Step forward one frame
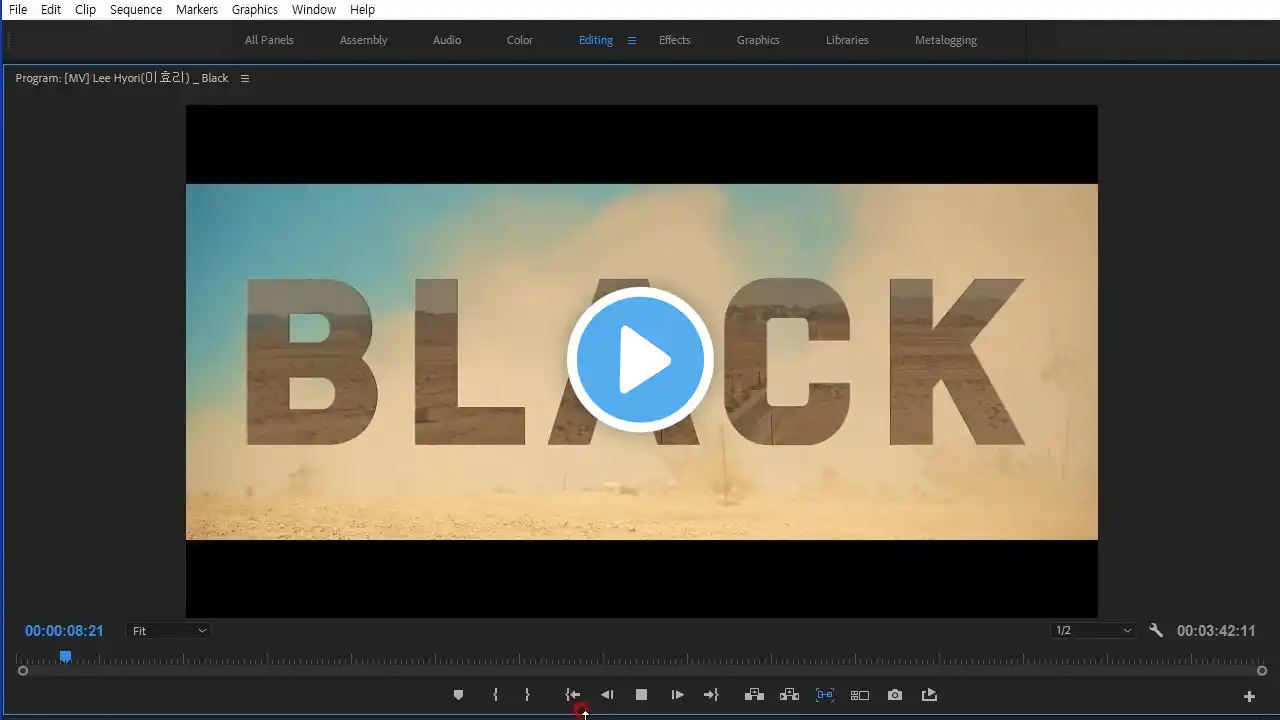Image resolution: width=1280 pixels, height=720 pixels. [x=677, y=695]
